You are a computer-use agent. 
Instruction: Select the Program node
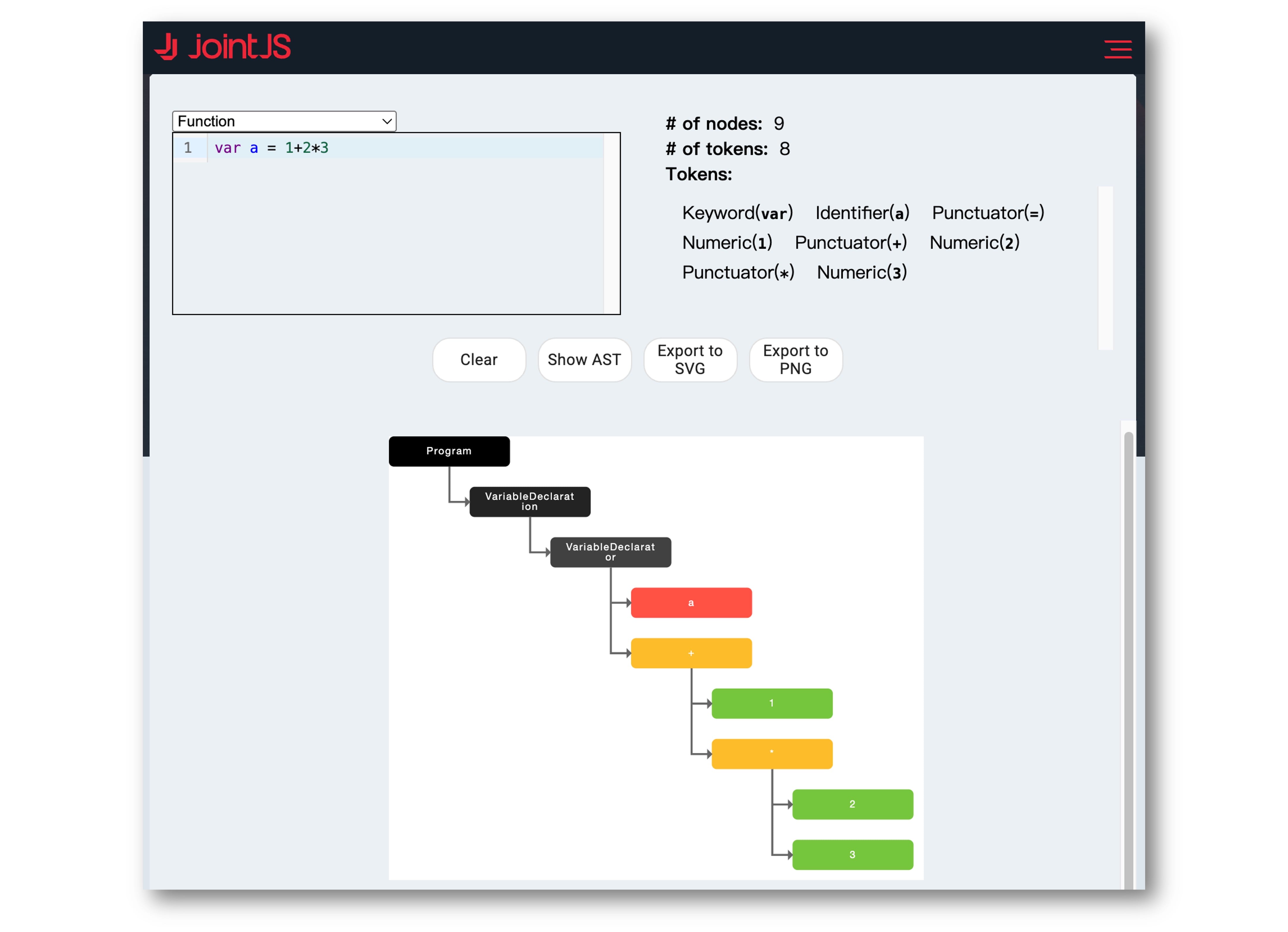(449, 451)
